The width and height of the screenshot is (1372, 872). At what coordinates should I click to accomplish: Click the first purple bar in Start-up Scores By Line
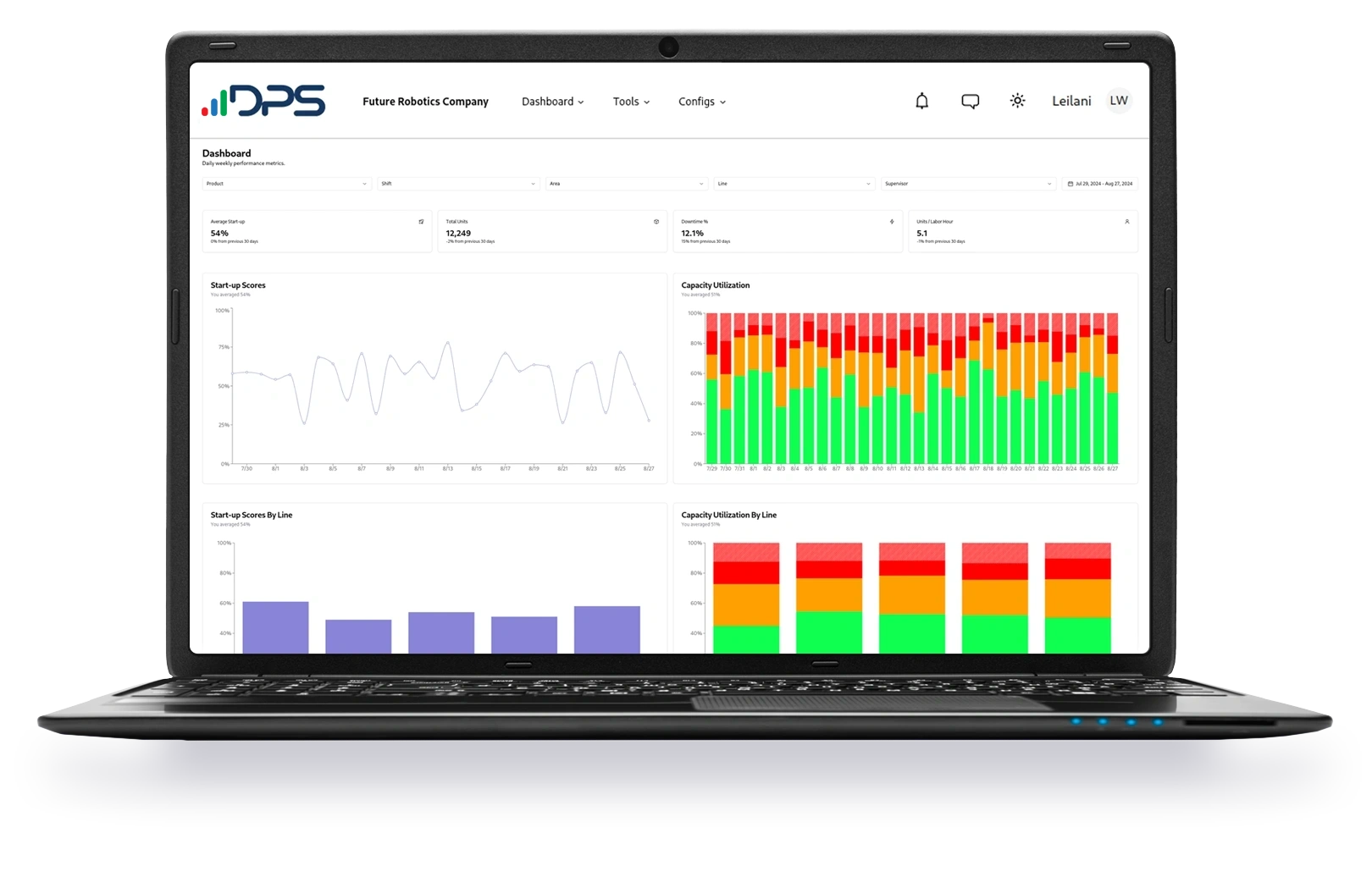(275, 627)
